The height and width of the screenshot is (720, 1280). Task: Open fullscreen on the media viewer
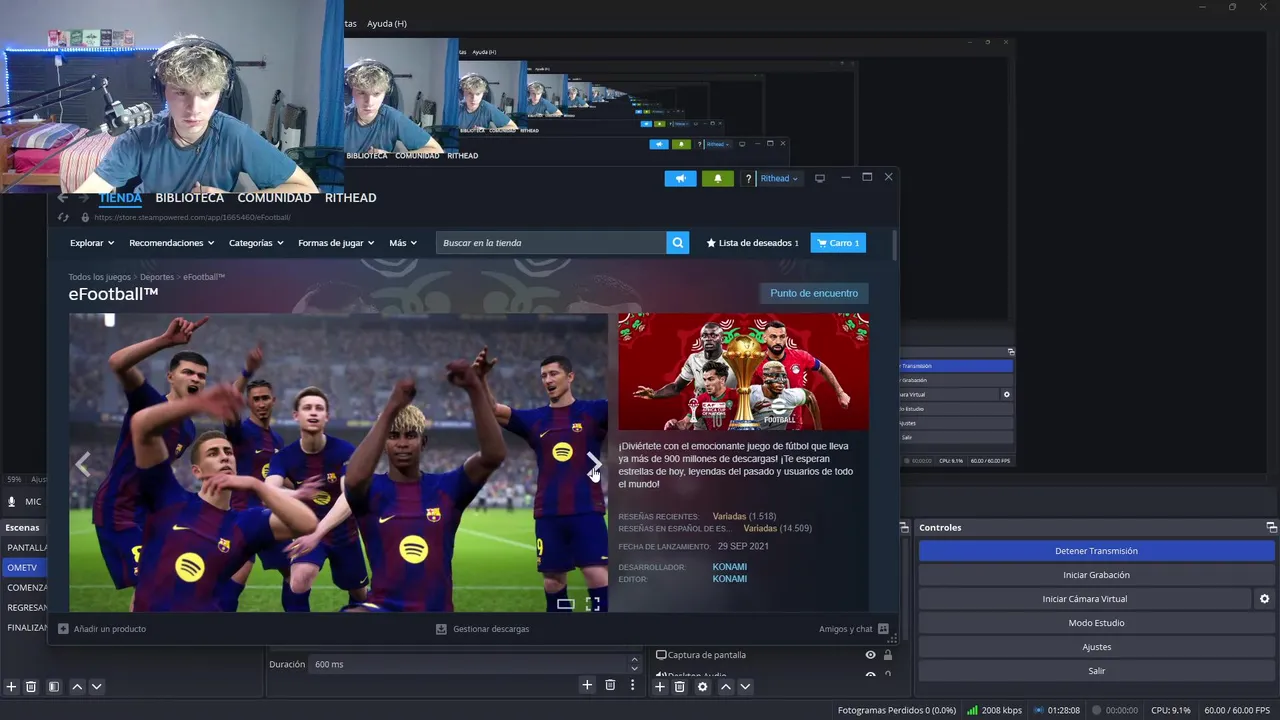click(x=593, y=604)
